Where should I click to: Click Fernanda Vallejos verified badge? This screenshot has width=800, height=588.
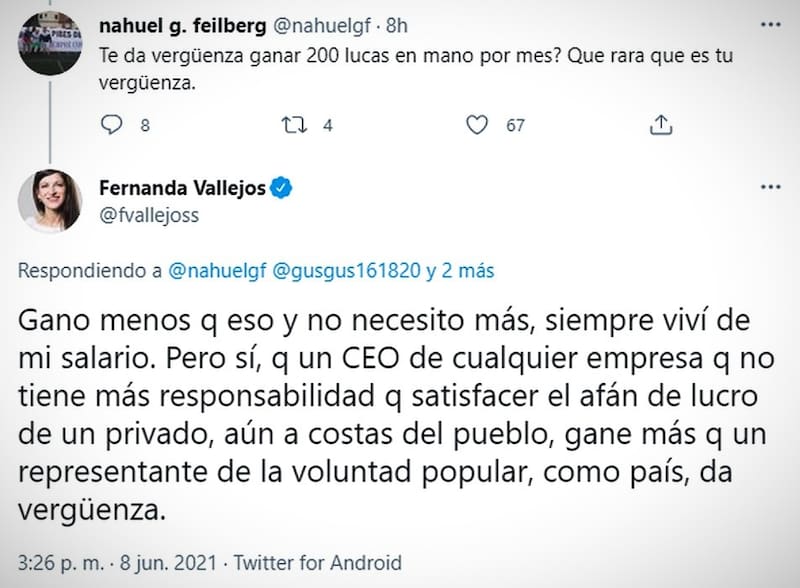point(282,189)
